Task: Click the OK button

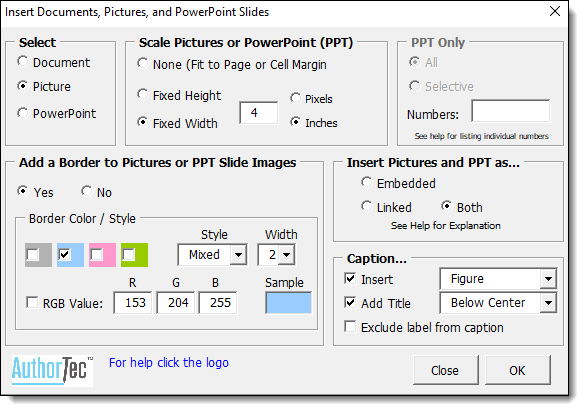Action: click(518, 370)
